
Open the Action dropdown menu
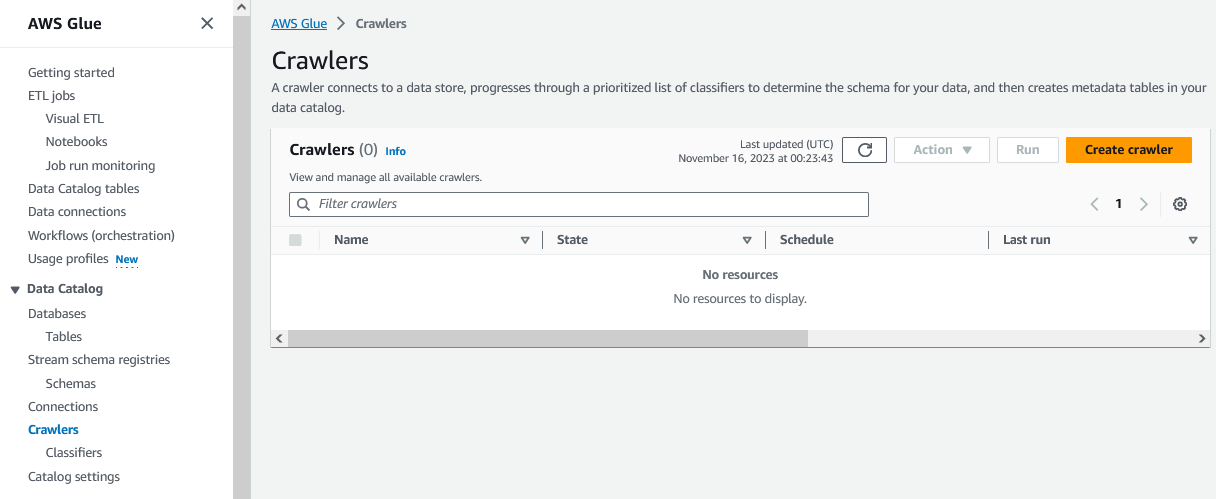(x=942, y=150)
